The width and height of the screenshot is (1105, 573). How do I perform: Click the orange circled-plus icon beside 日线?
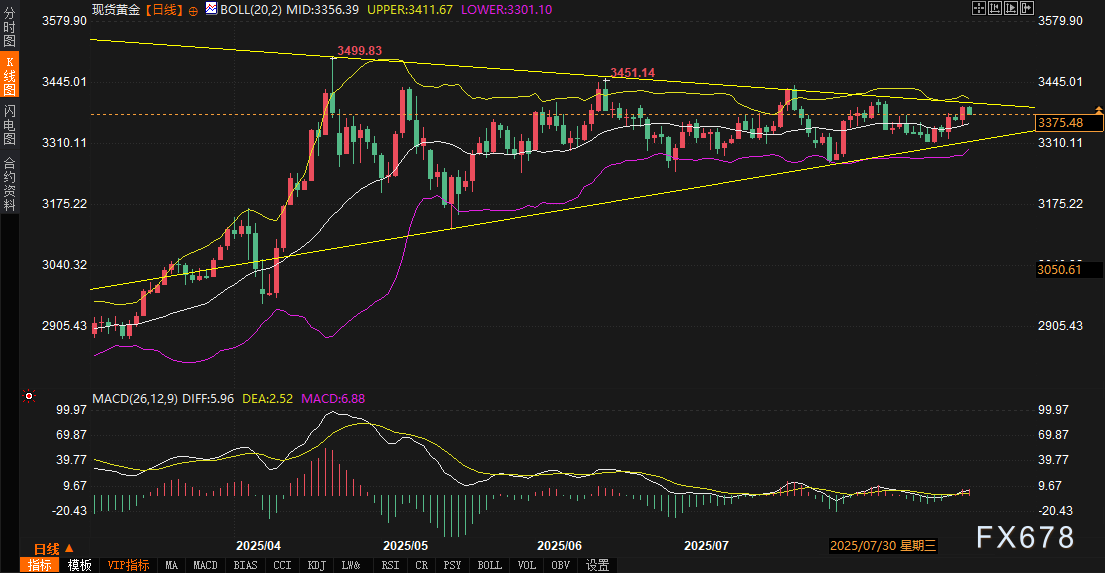192,9
